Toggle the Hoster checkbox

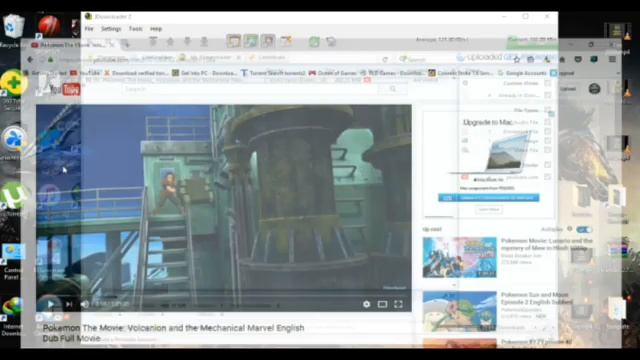tap(548, 165)
